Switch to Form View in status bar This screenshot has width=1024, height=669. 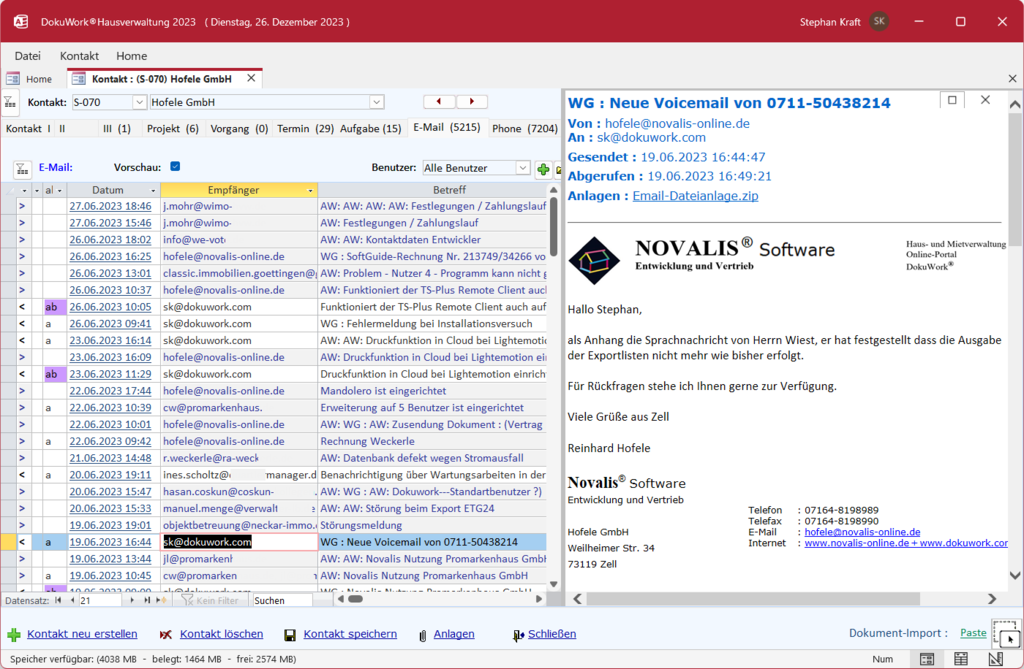point(927,659)
